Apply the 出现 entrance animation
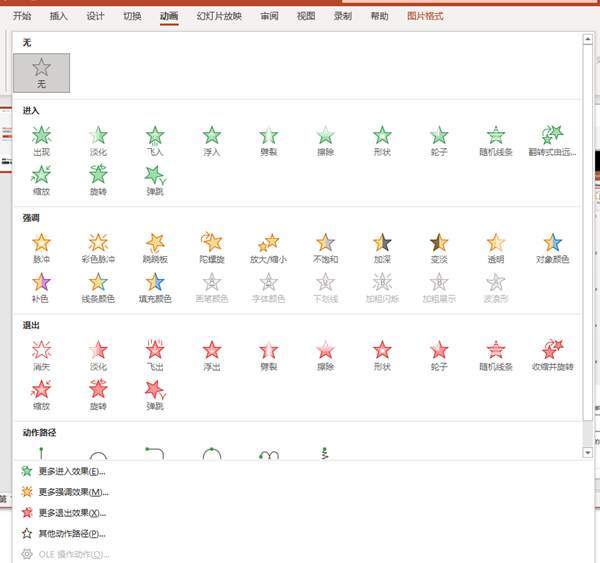 pos(41,141)
